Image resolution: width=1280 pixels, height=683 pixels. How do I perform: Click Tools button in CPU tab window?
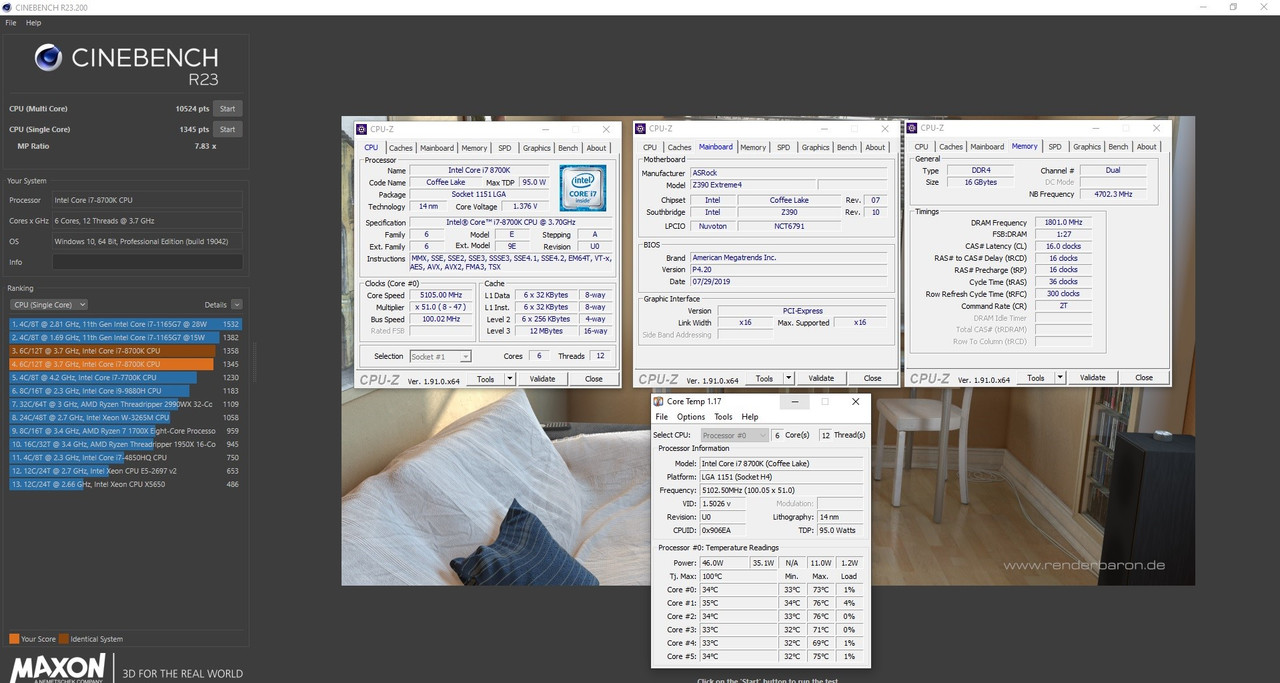(x=486, y=379)
